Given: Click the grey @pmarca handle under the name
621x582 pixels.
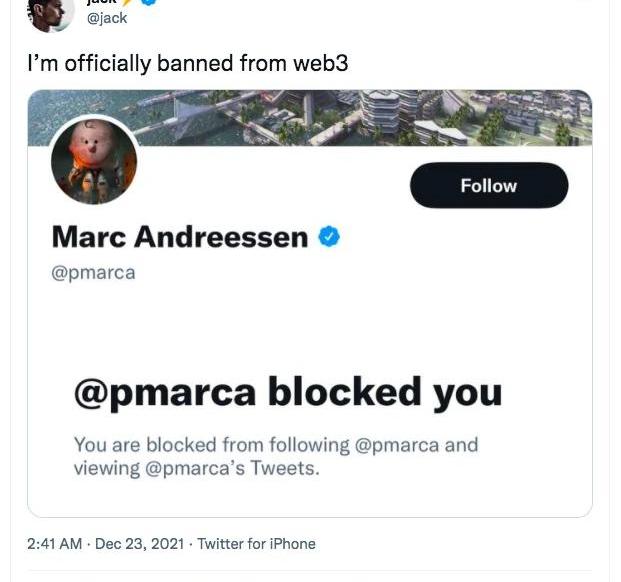Looking at the screenshot, I should click(x=93, y=272).
